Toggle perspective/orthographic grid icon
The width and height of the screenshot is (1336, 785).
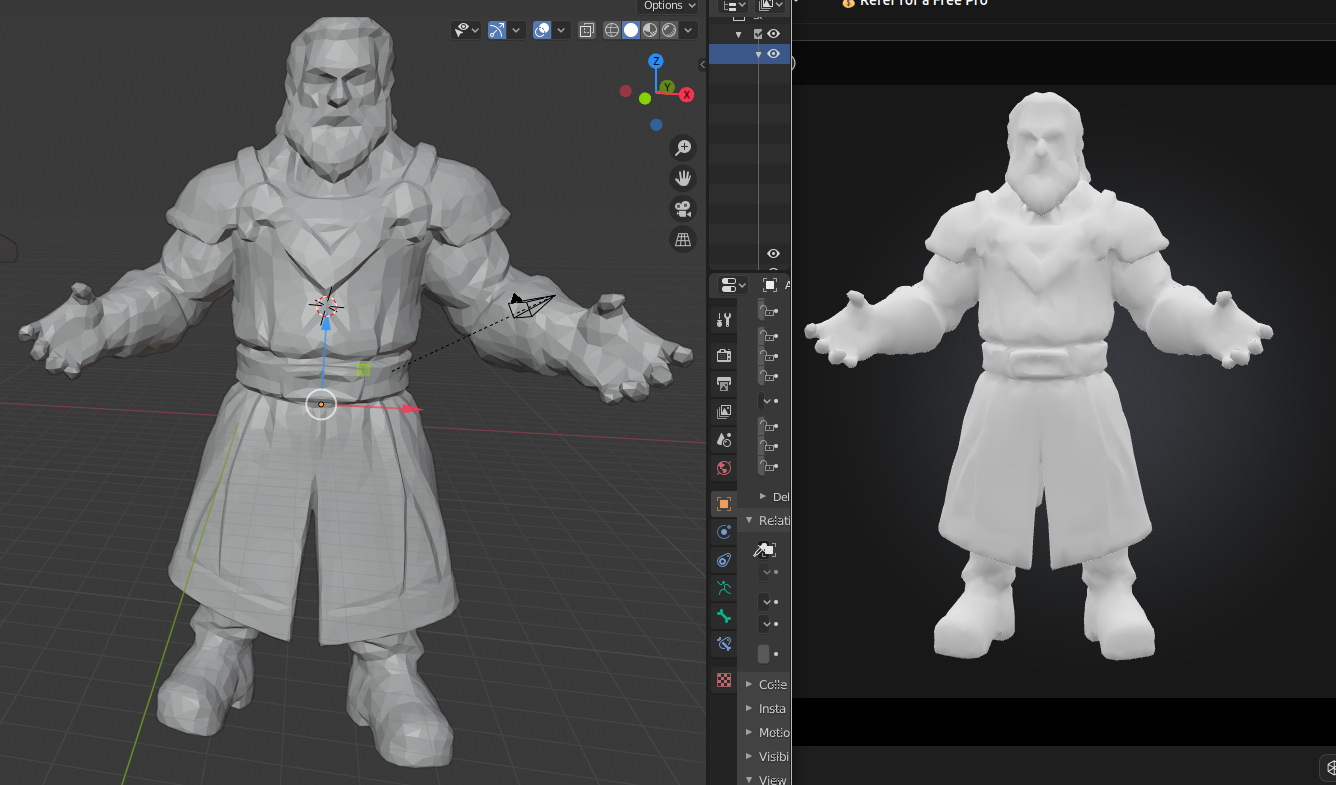click(684, 240)
